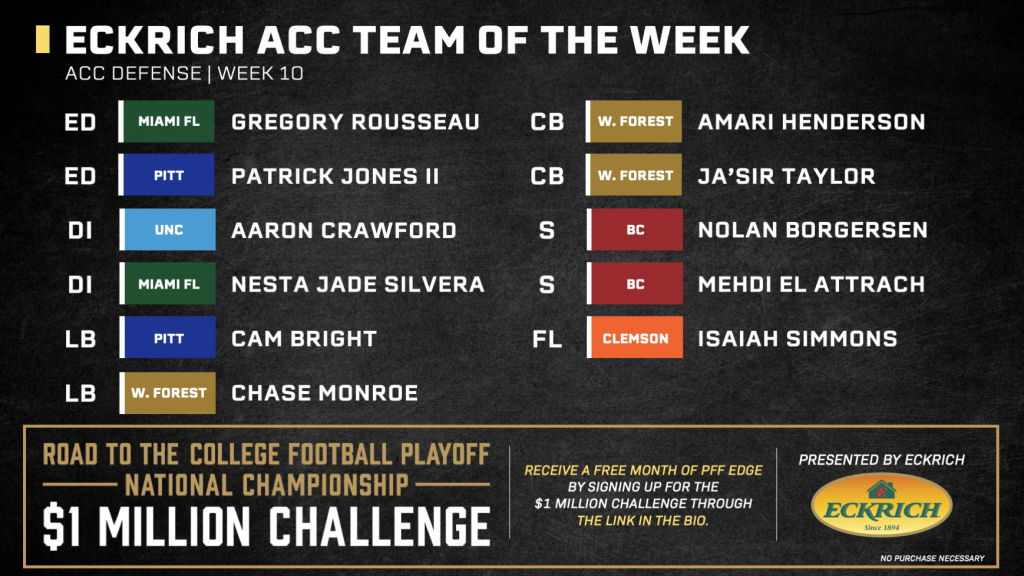Click the BC badge beside Nolan Borgersen
The height and width of the screenshot is (576, 1024).
[x=635, y=230]
